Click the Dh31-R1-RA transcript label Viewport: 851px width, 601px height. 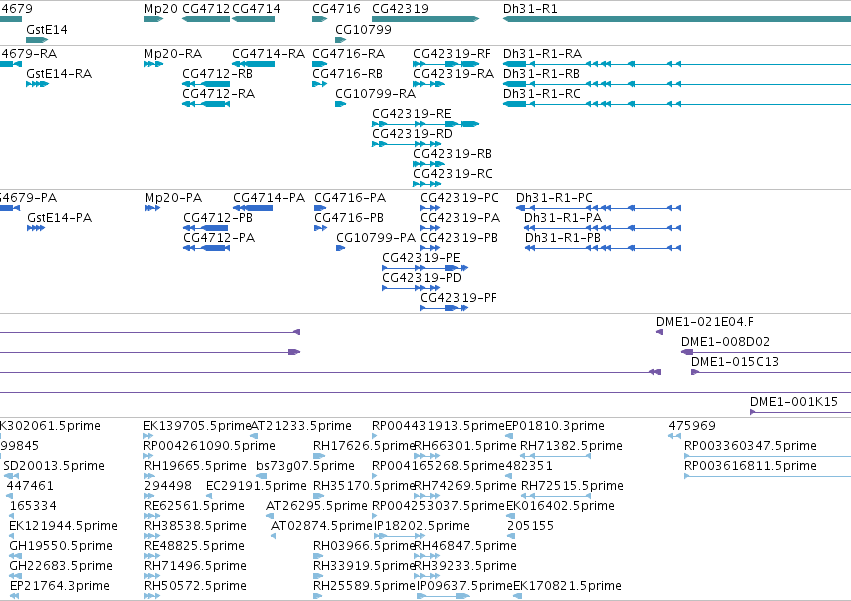543,54
